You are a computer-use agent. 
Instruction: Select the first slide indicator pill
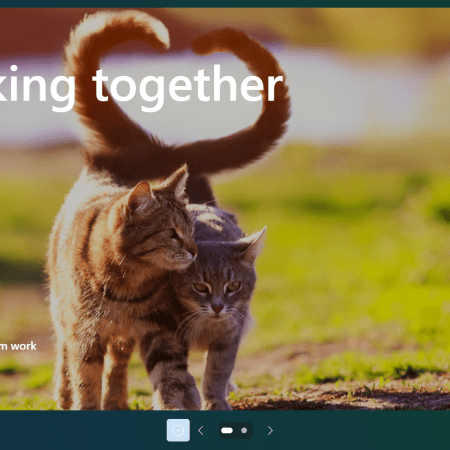(227, 430)
